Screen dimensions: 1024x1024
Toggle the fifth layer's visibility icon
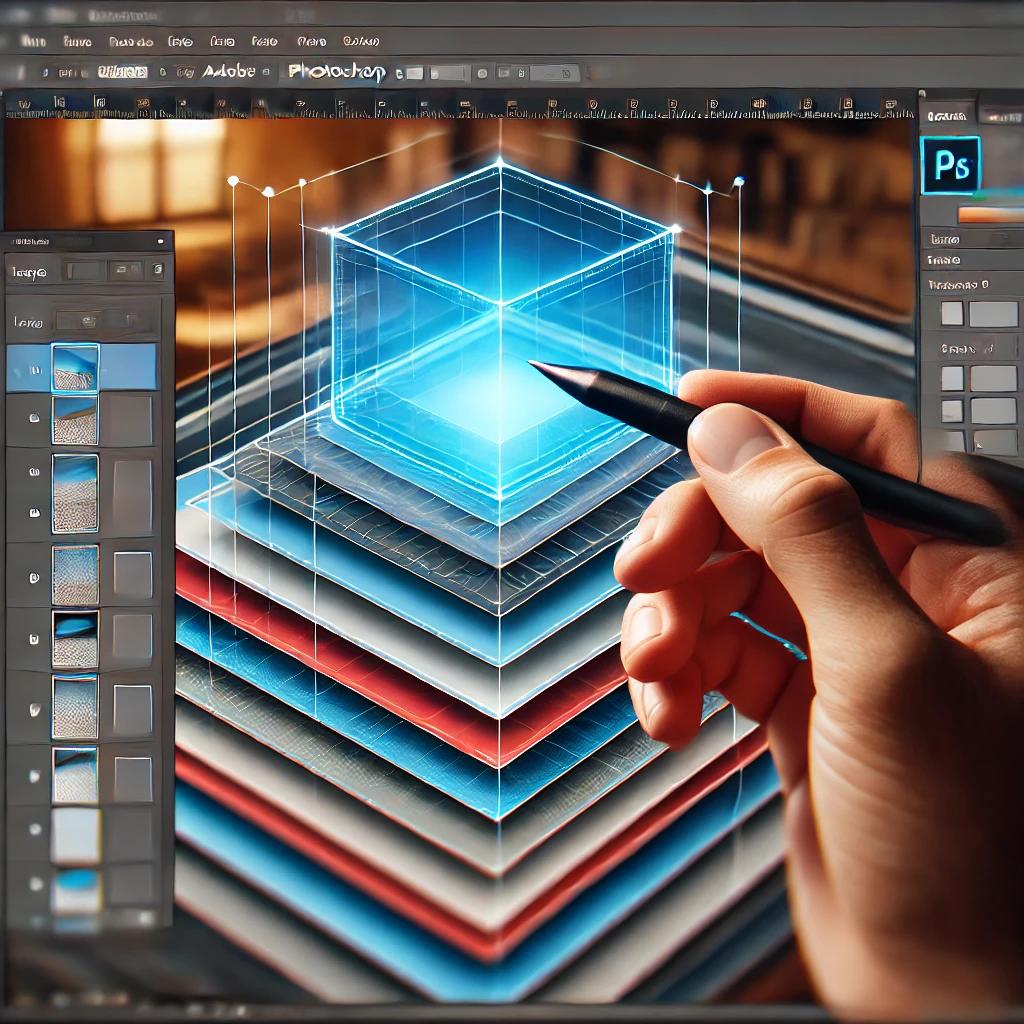point(34,639)
